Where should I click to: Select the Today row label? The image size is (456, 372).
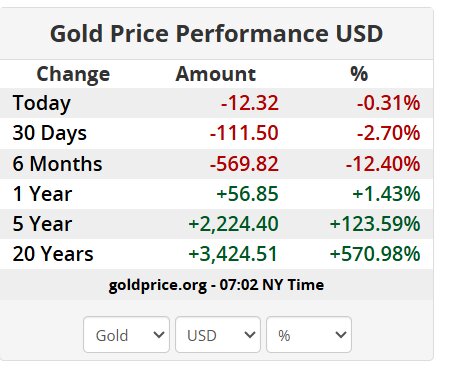point(42,103)
